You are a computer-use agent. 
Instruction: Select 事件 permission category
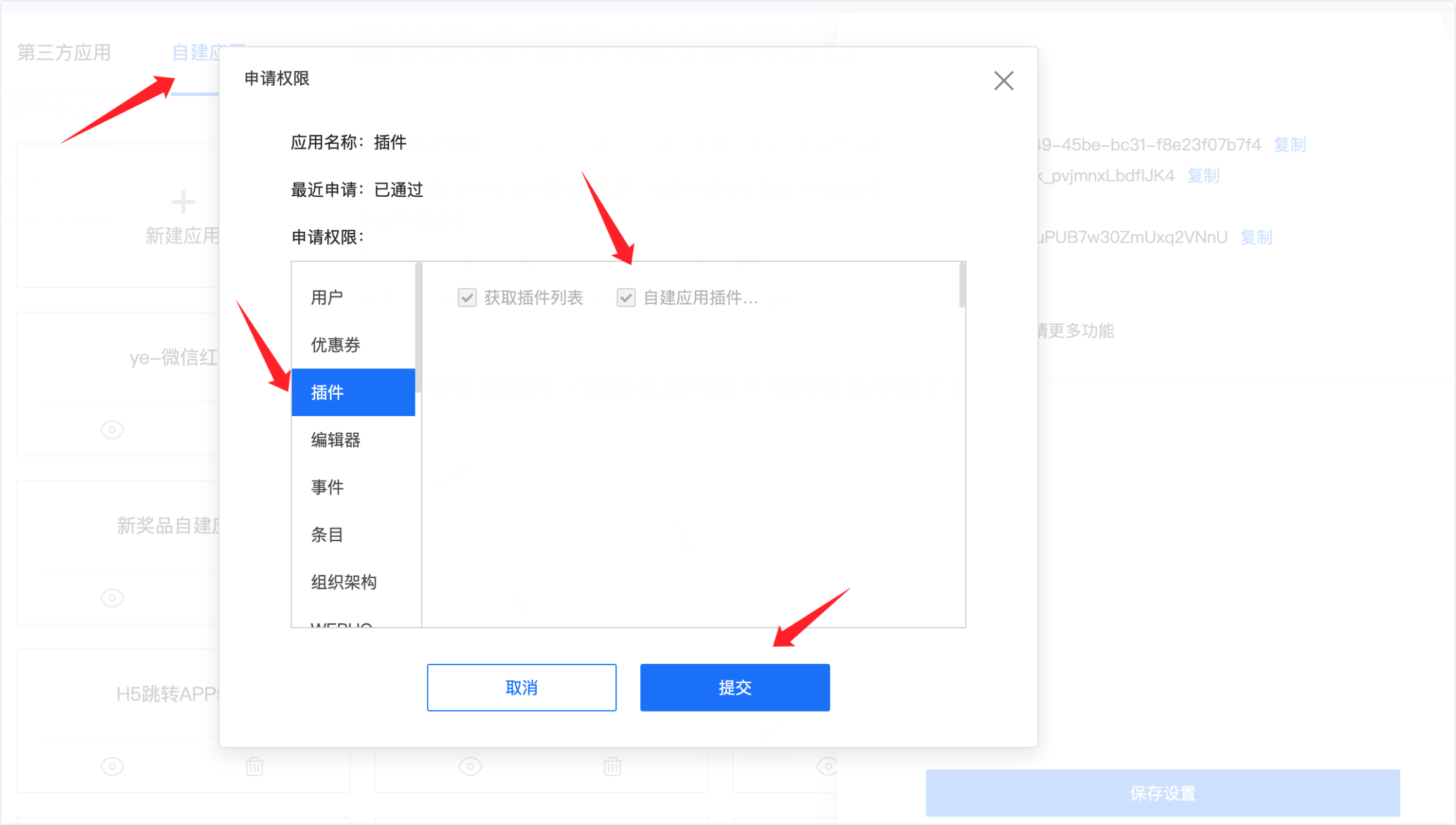(354, 487)
